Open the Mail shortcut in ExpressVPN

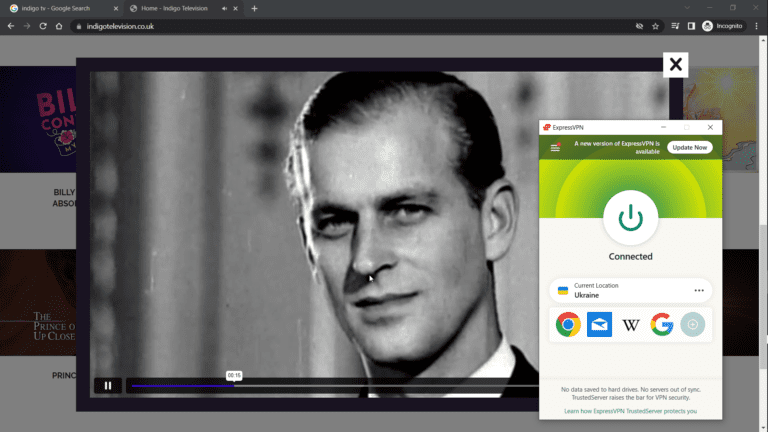(600, 324)
